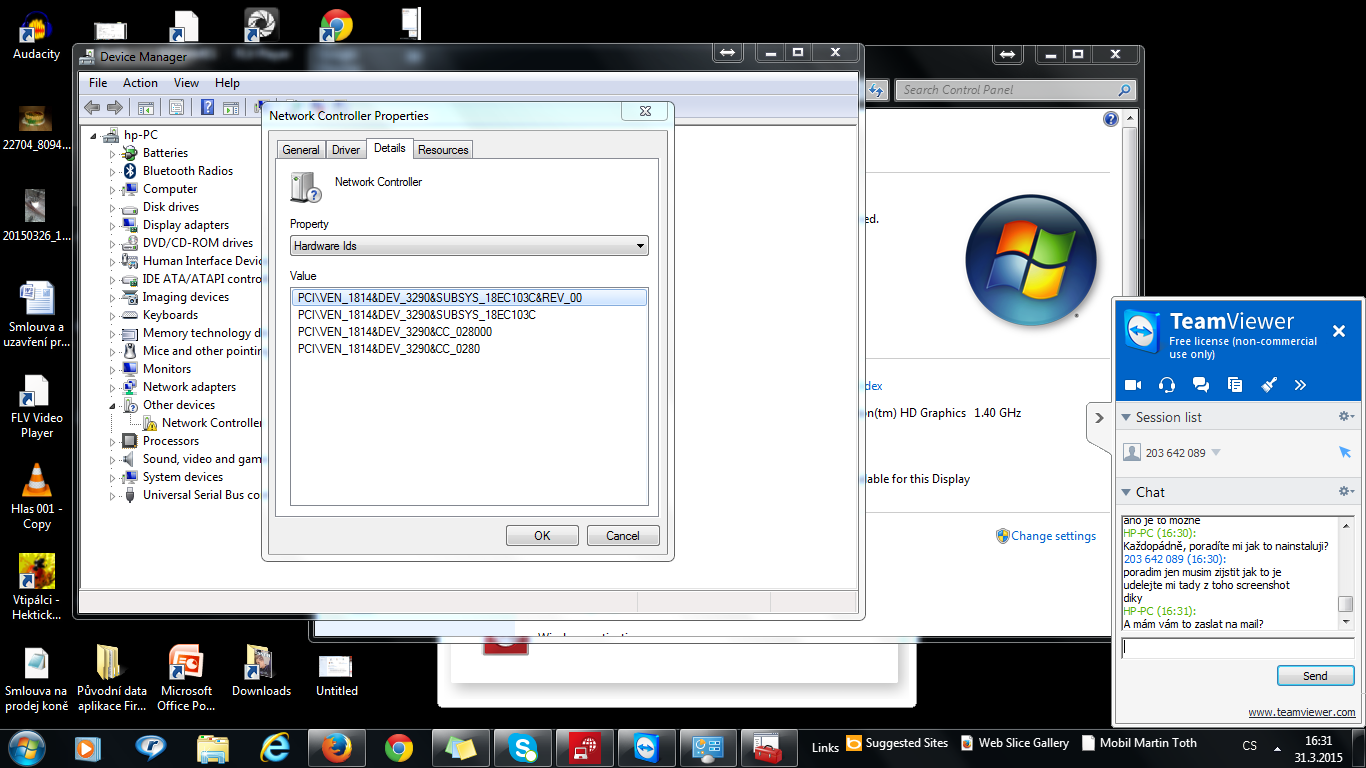Start video in TeamViewer panel
This screenshot has height=768, width=1366.
[1133, 385]
